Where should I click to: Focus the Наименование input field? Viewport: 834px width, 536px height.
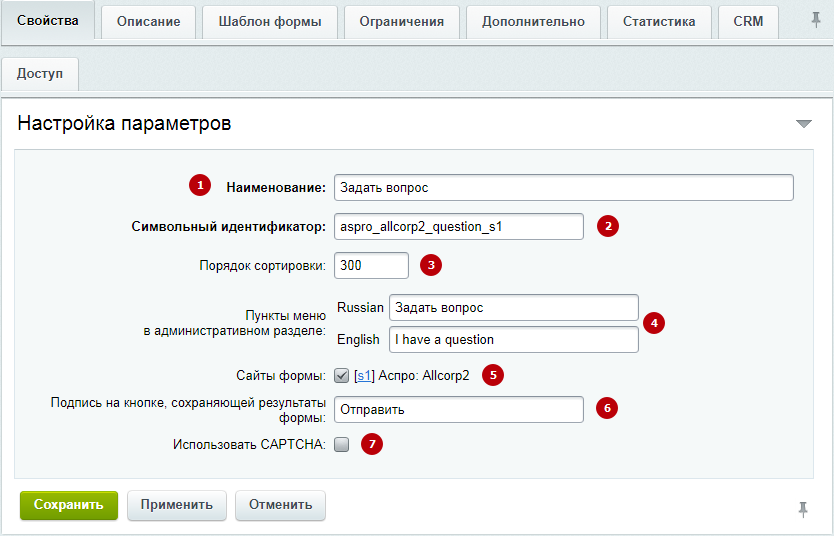pos(564,188)
